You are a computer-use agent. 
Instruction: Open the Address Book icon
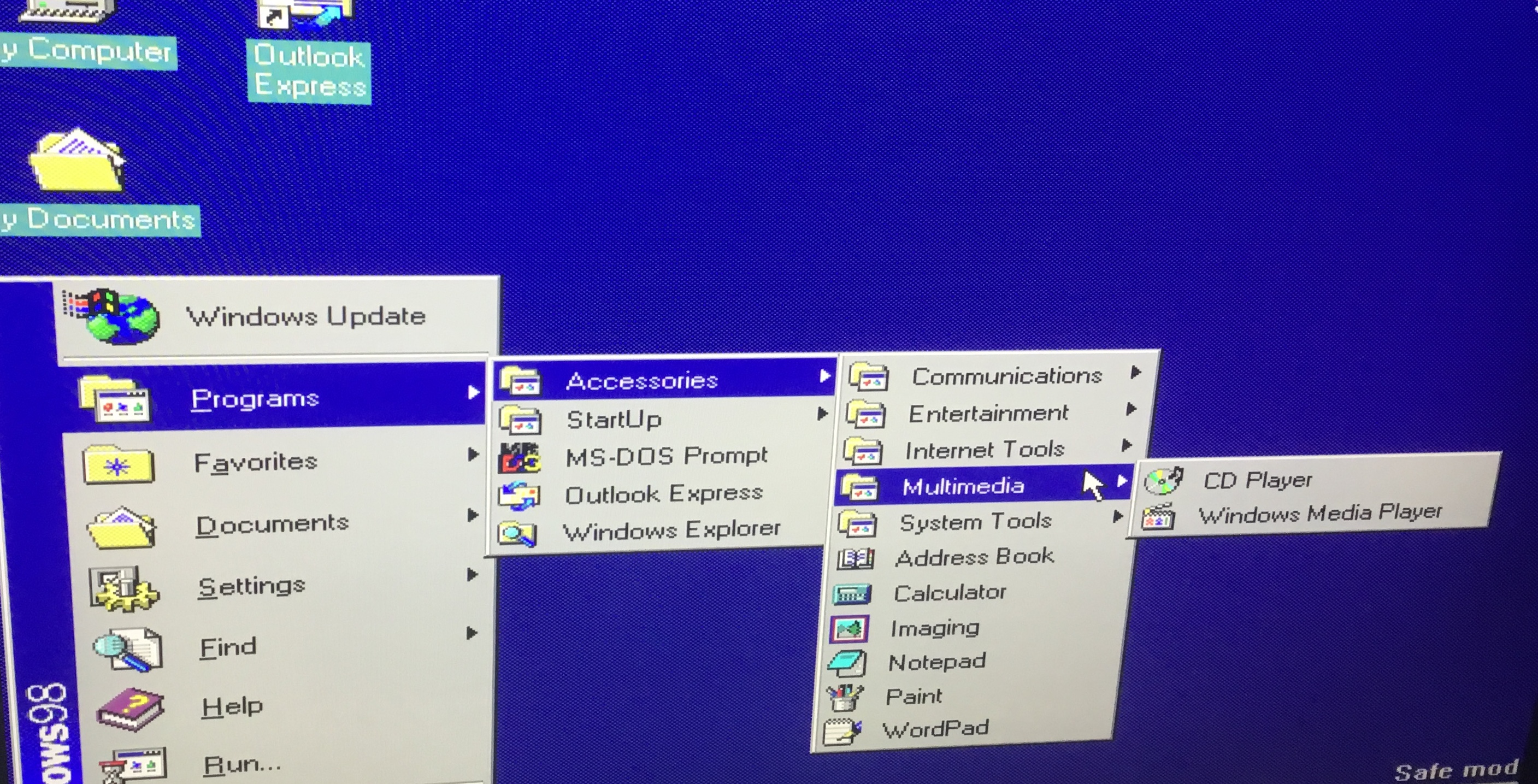pos(855,559)
